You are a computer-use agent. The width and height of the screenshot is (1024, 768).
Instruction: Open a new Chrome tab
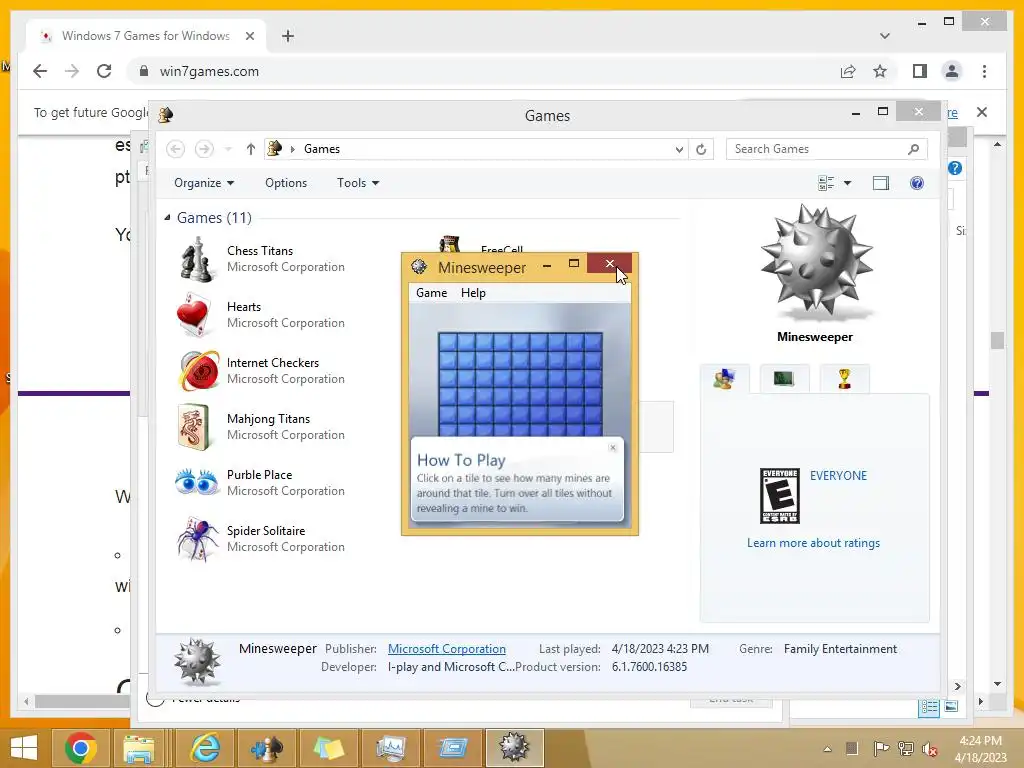(288, 36)
